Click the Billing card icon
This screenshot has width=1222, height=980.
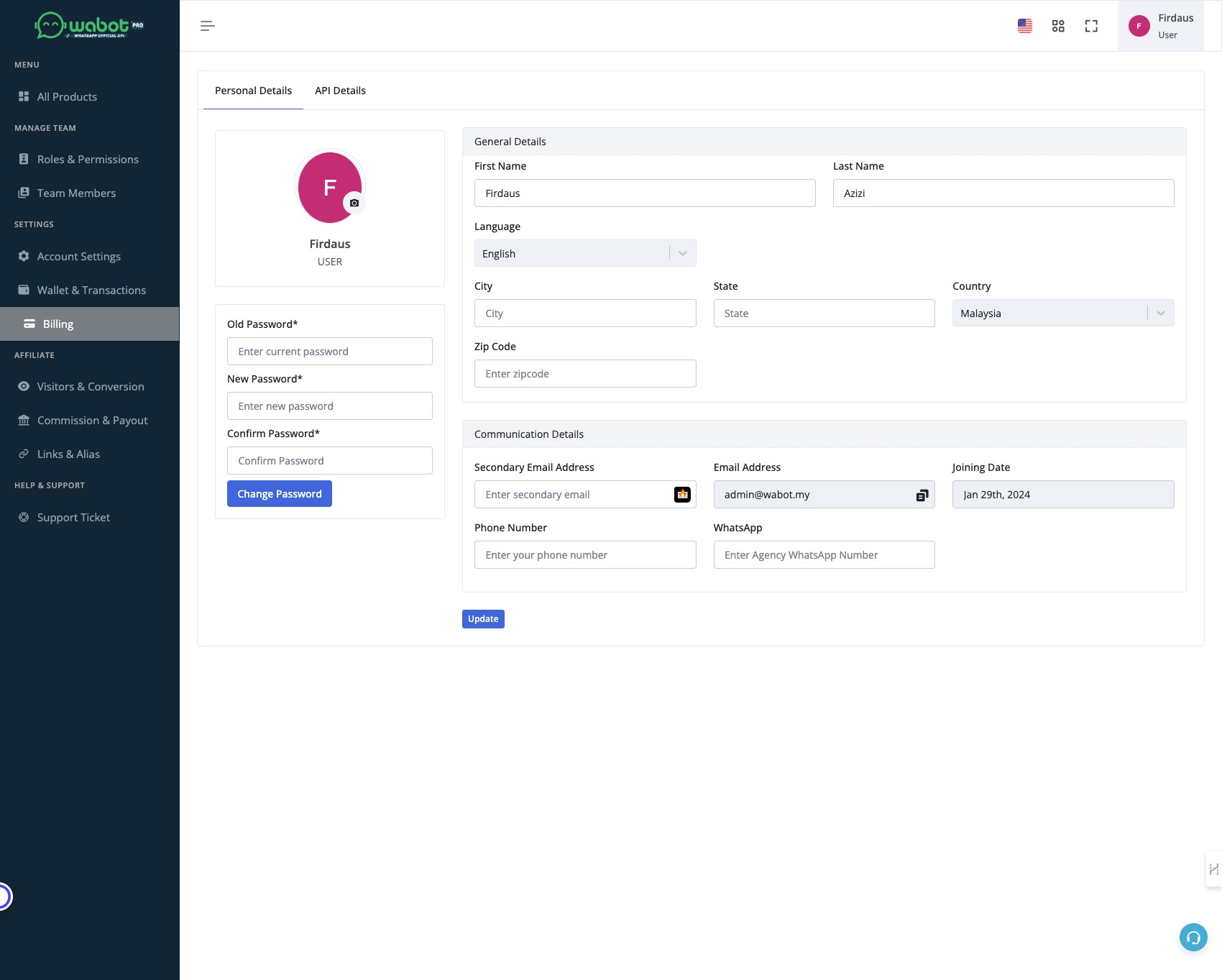point(29,324)
